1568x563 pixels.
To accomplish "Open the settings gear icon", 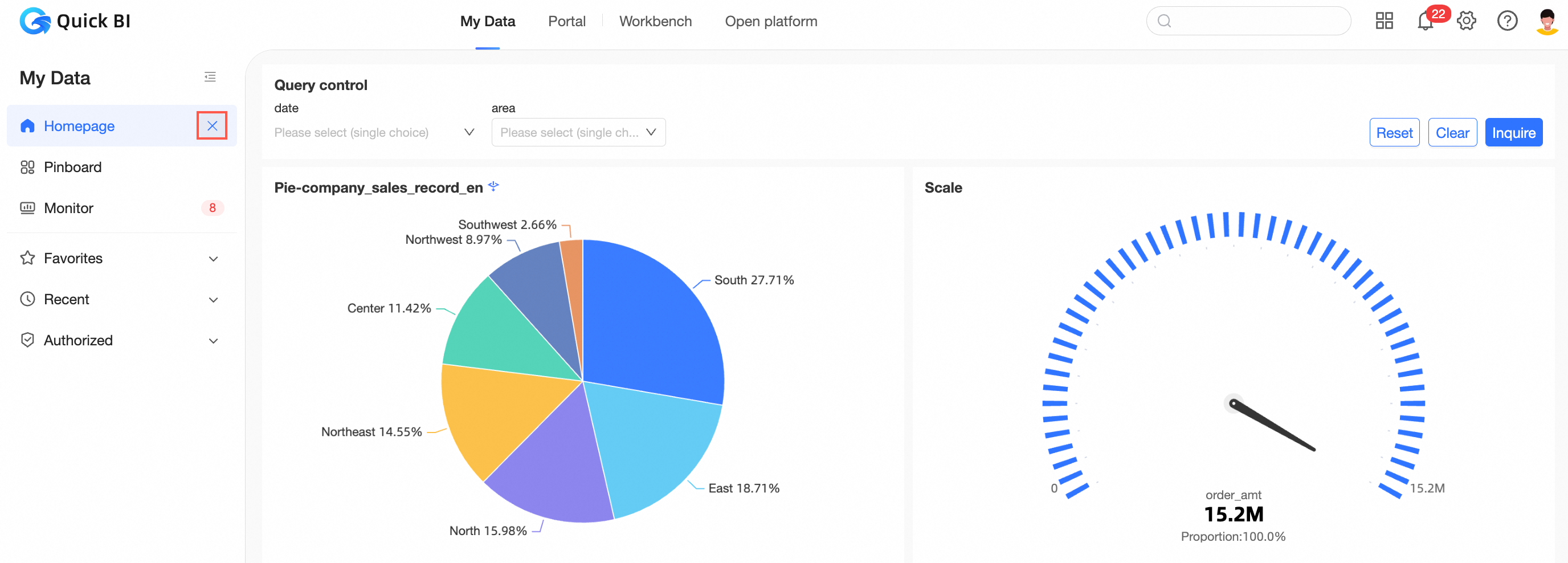I will tap(1467, 21).
